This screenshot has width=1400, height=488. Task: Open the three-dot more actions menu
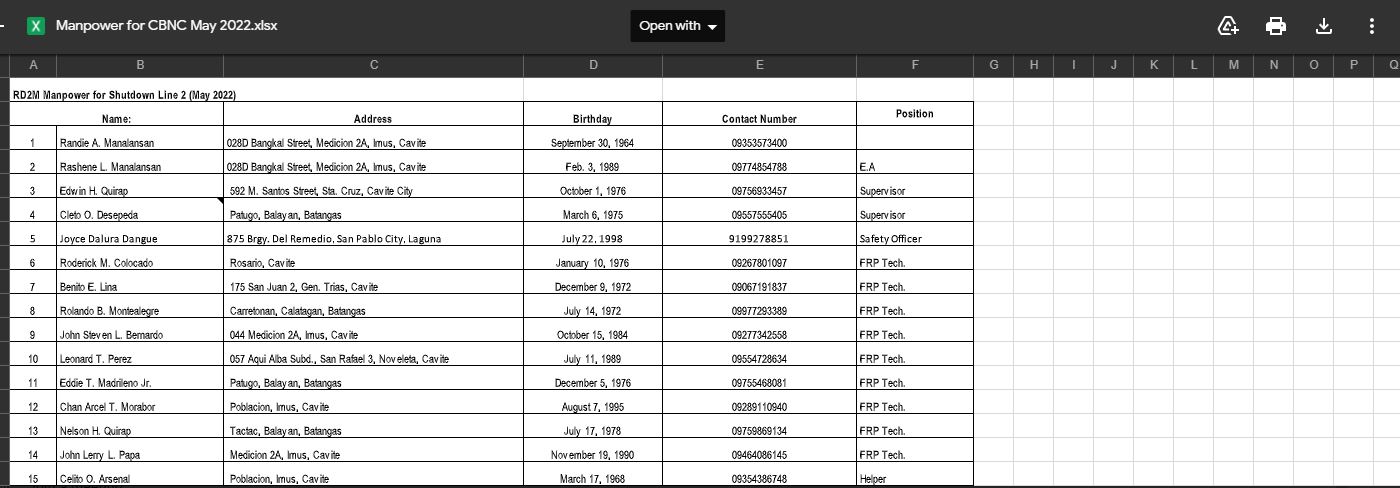point(1371,26)
